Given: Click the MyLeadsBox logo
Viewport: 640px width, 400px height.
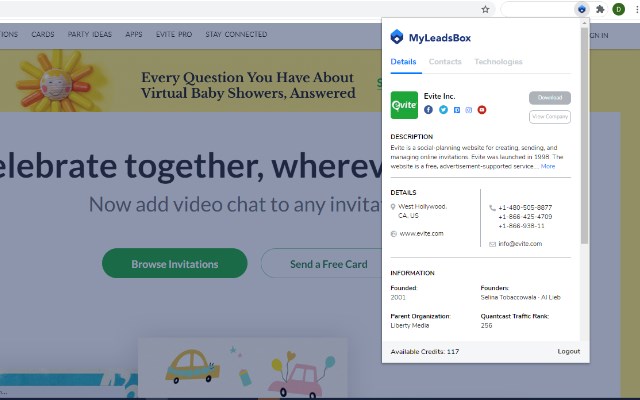Looking at the screenshot, I should tap(430, 37).
